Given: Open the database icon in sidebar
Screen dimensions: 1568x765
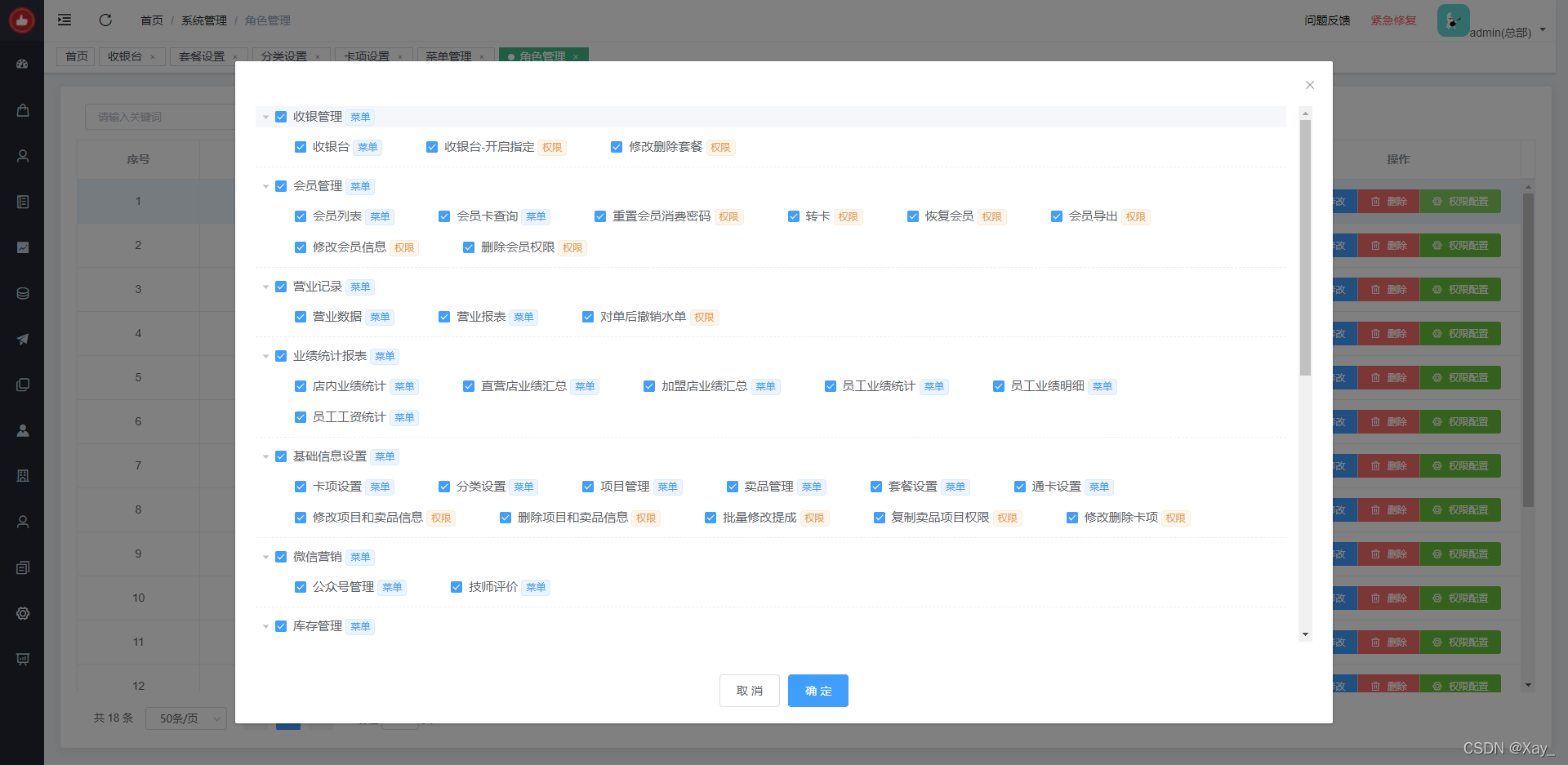Looking at the screenshot, I should (22, 293).
